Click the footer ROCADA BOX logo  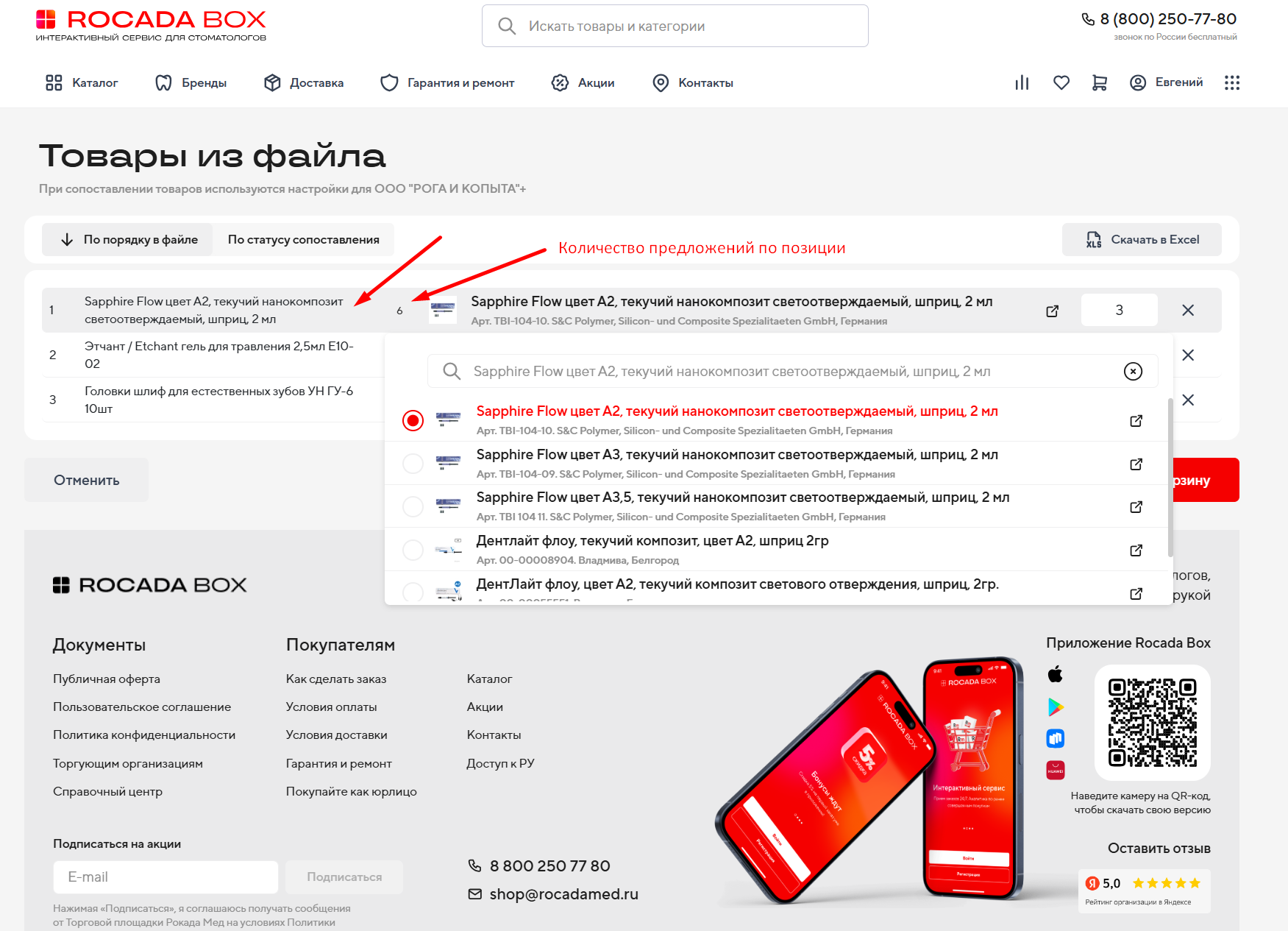pyautogui.click(x=149, y=585)
